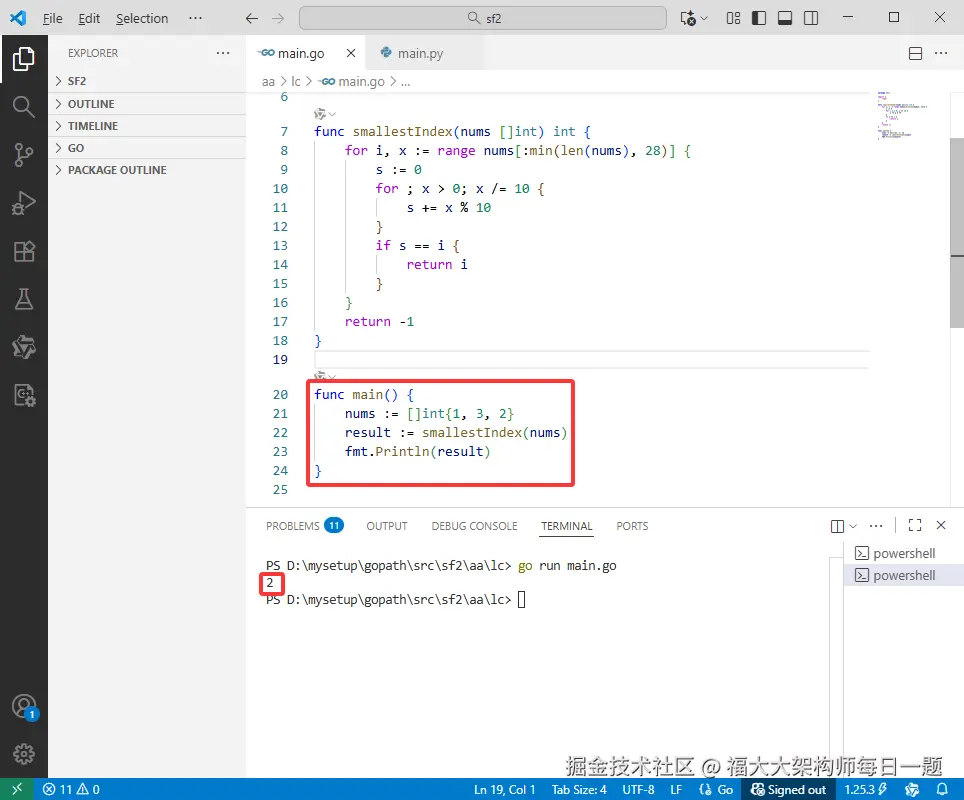Screen dimensions: 964x800
Task: Expand the PACKAGE OUTLINE section
Action: click(x=147, y=170)
